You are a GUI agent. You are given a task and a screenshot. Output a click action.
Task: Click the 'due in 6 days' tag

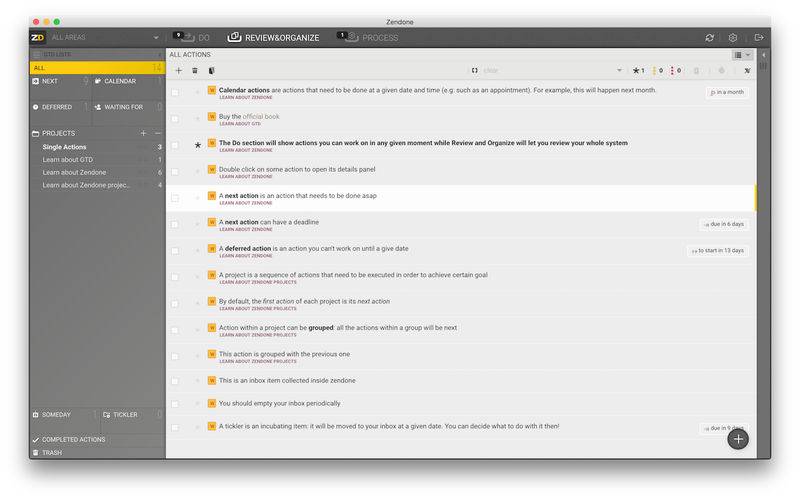[723, 224]
